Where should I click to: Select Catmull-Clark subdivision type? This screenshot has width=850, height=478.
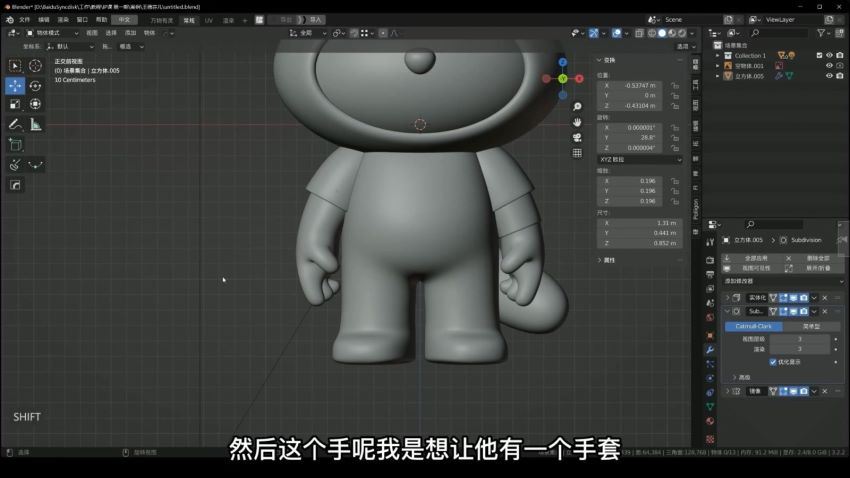[x=754, y=326]
